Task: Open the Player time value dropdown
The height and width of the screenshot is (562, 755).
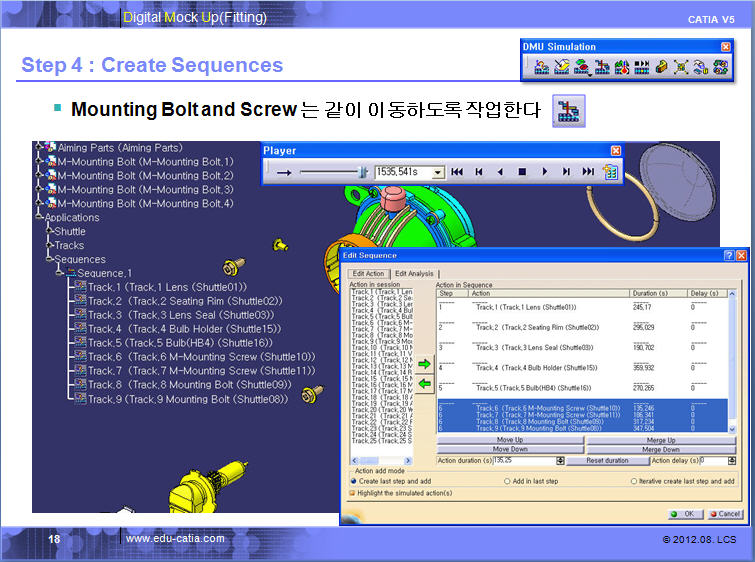Action: click(x=438, y=172)
